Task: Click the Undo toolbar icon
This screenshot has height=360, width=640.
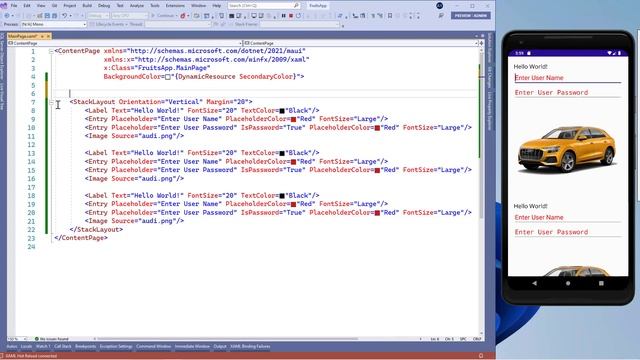Action: [x=64, y=16]
